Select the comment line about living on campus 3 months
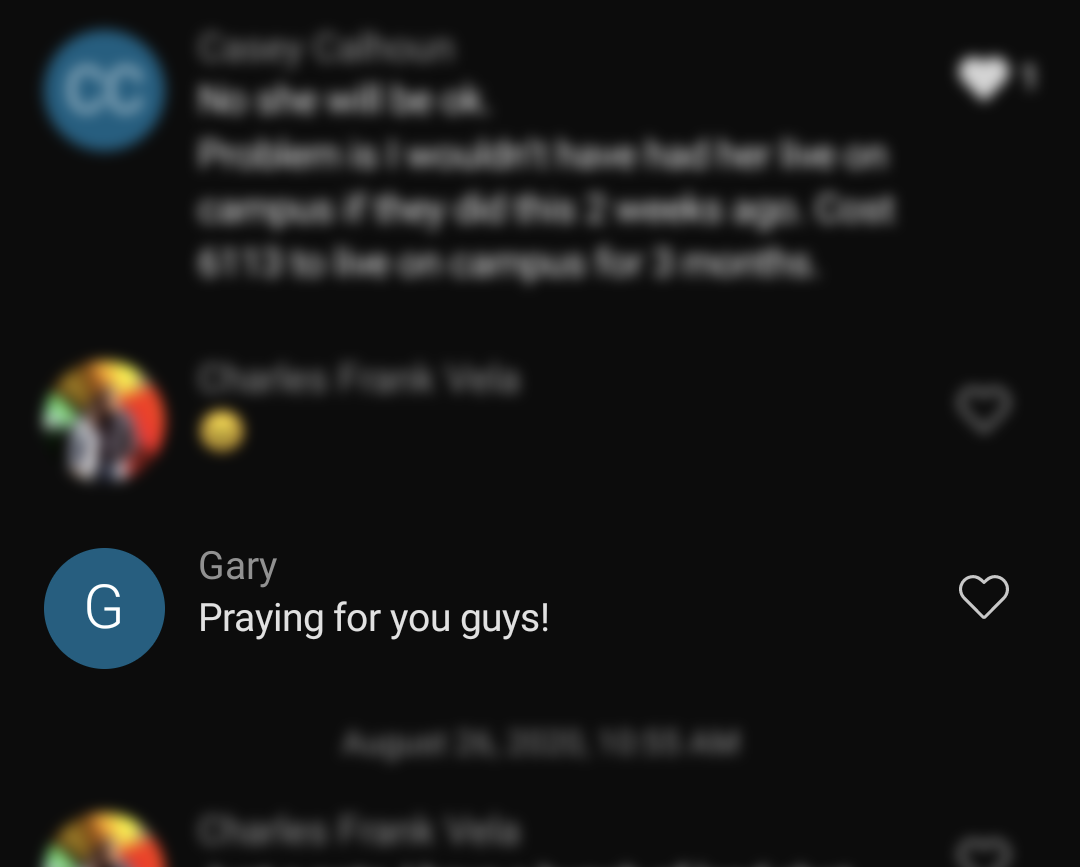The width and height of the screenshot is (1080, 867). [x=506, y=264]
